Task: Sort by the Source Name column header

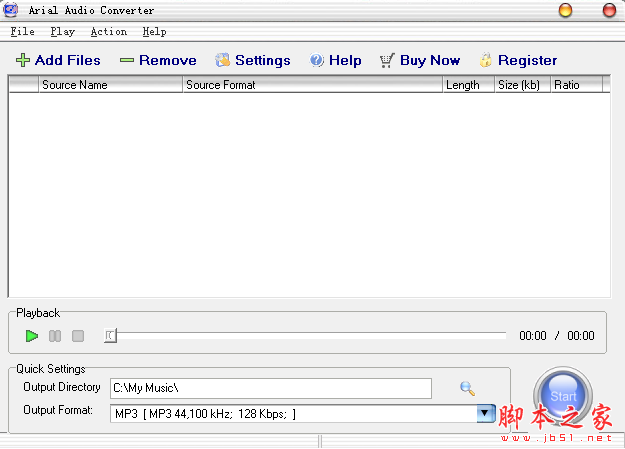Action: coord(110,85)
